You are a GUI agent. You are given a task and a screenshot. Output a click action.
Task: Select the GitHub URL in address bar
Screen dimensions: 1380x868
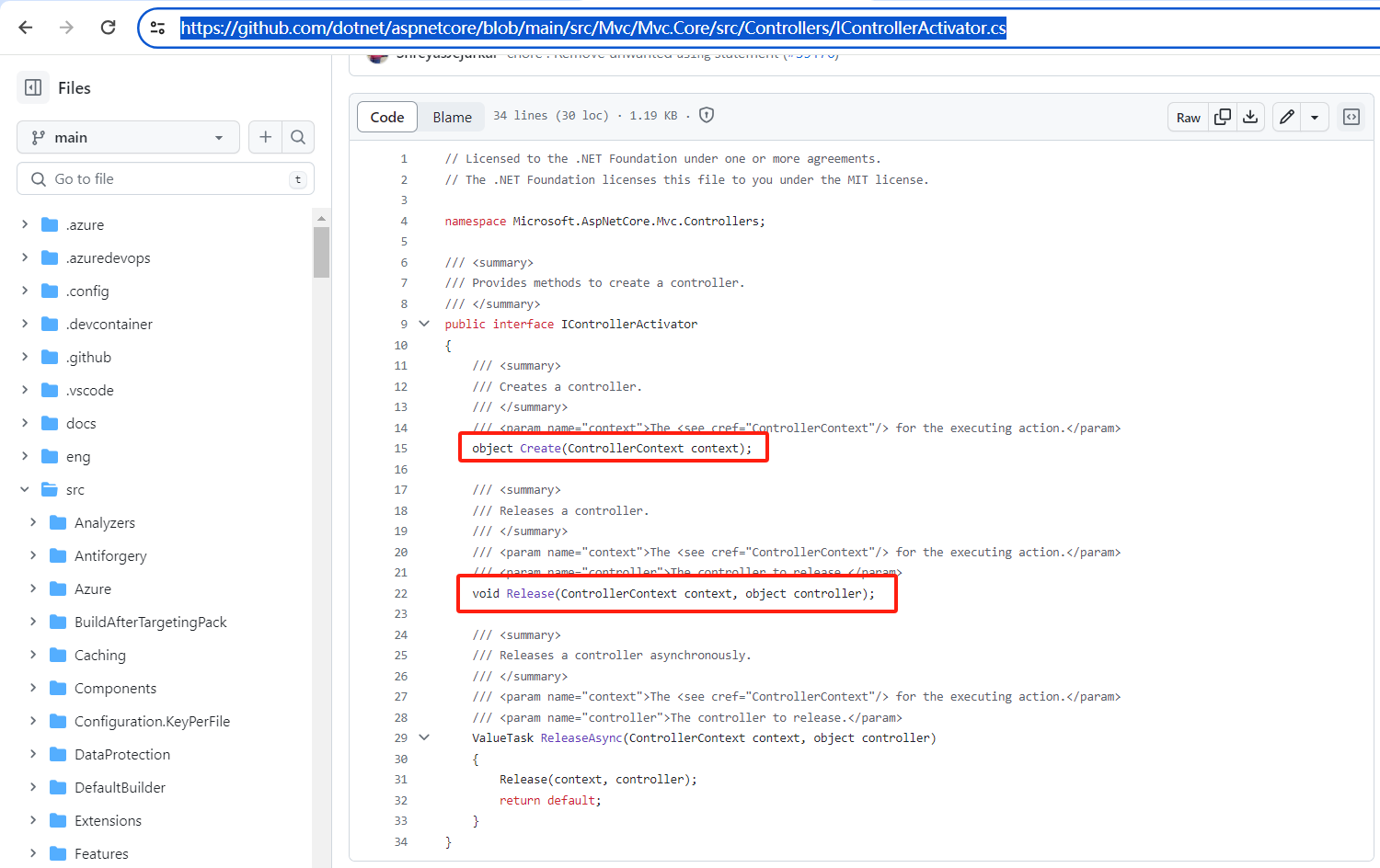coord(593,28)
